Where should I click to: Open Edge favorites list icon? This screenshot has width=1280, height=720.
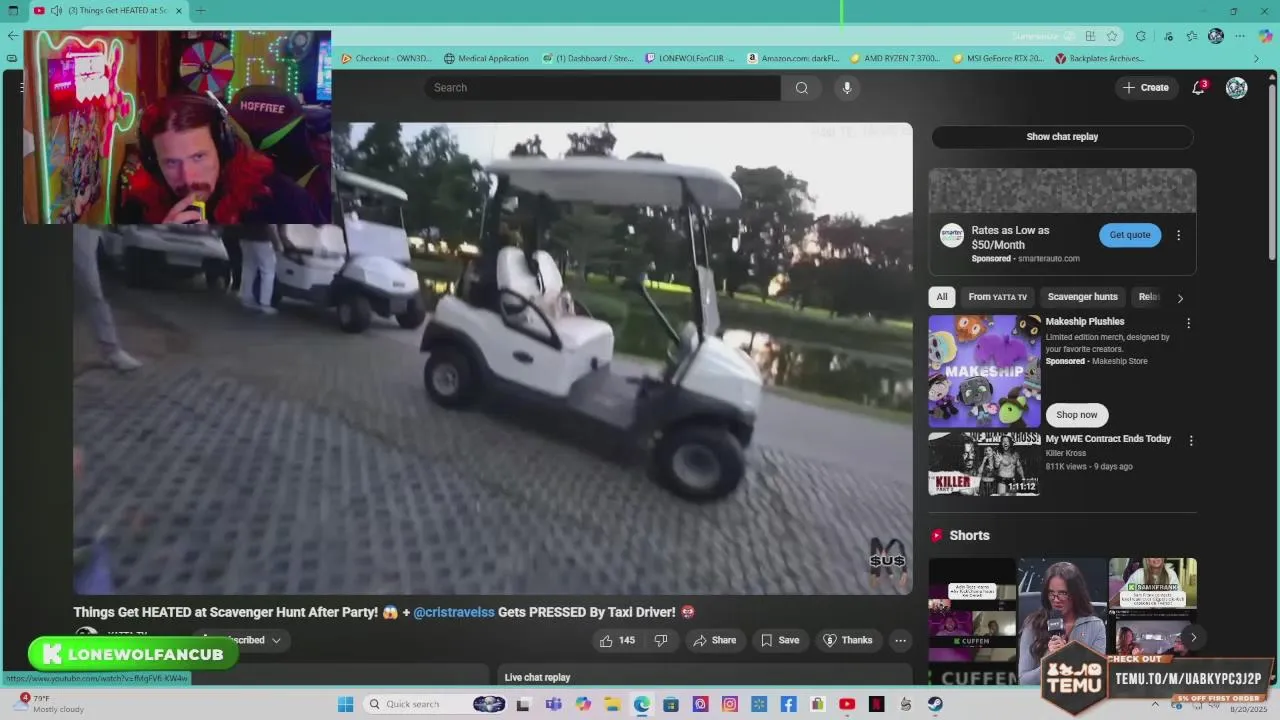(x=1192, y=36)
